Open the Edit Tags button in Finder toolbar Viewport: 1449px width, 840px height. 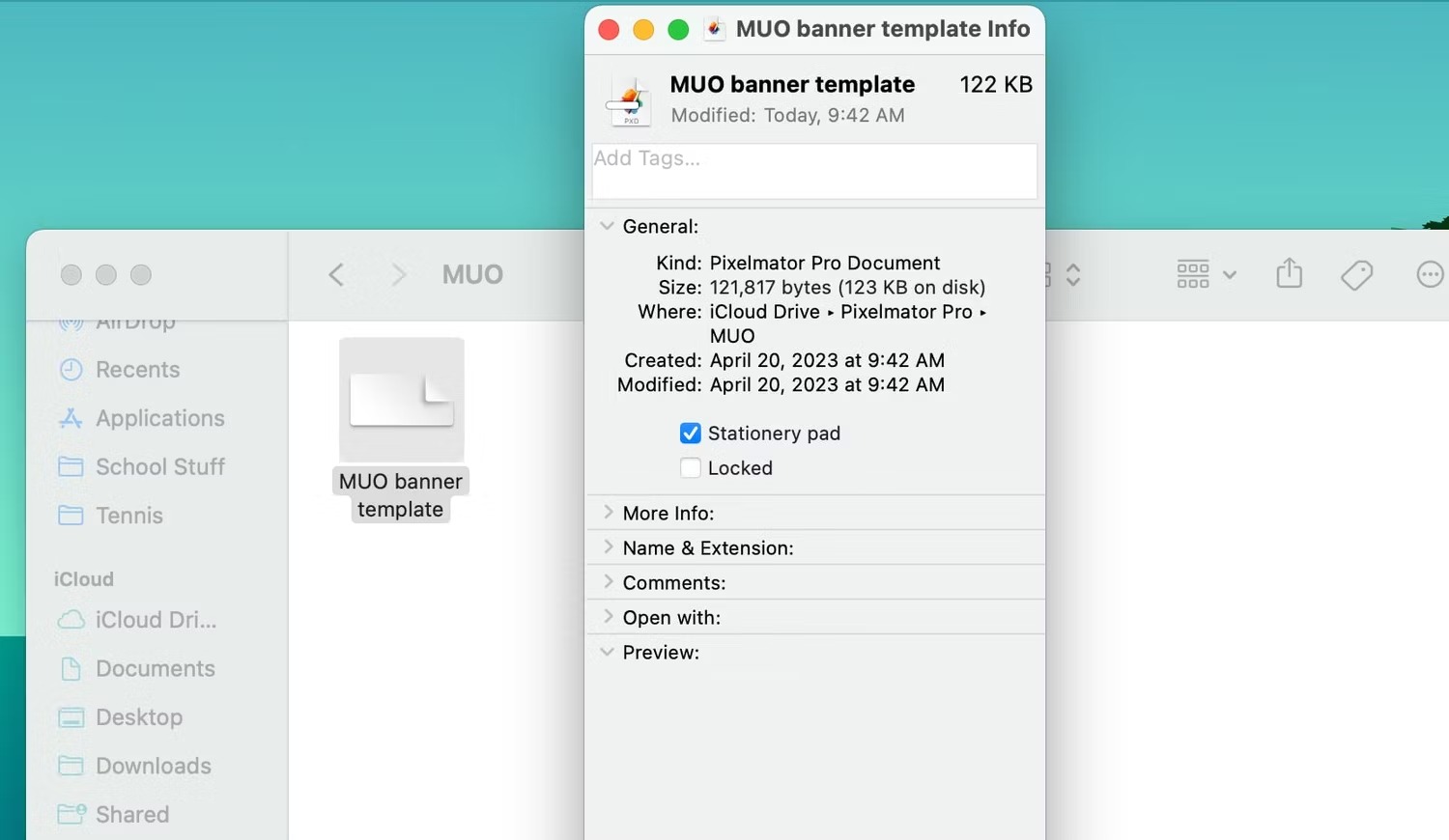1356,275
